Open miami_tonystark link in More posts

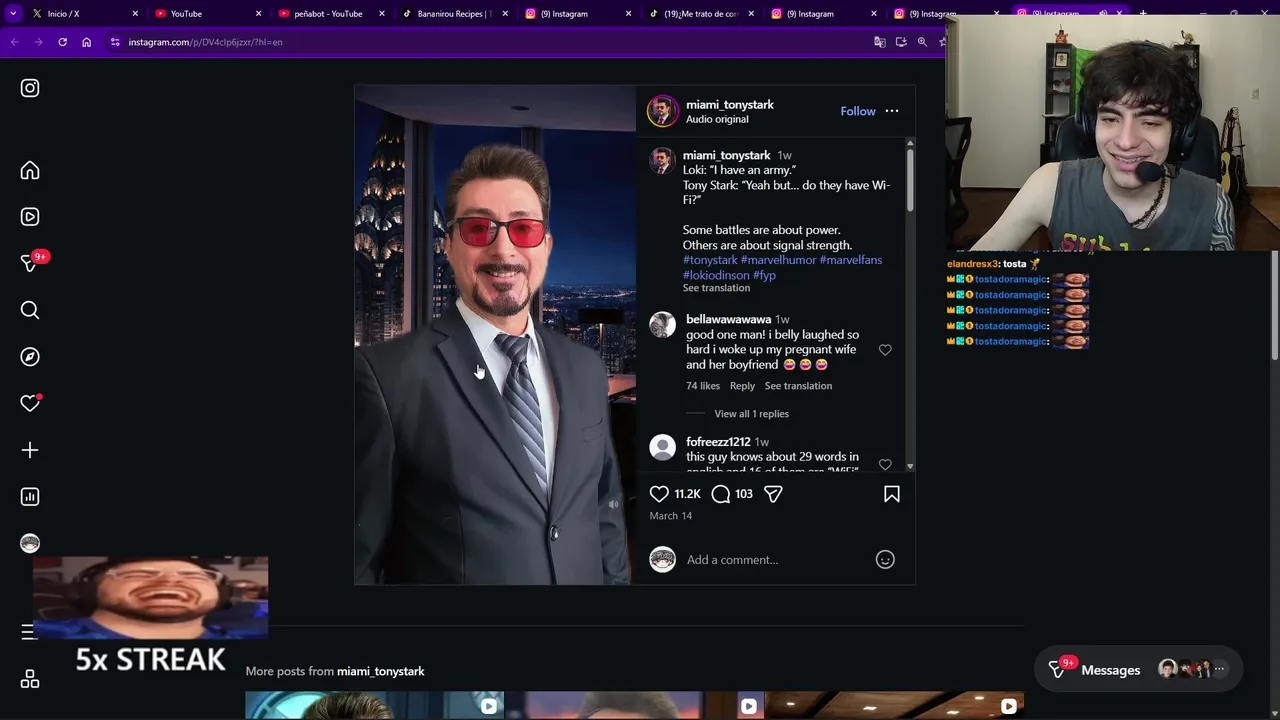coord(381,671)
